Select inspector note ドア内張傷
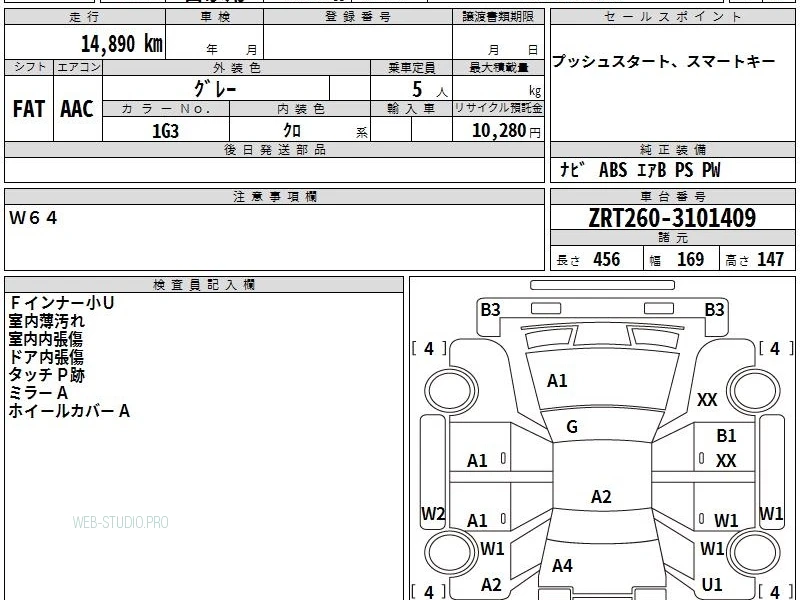Image resolution: width=800 pixels, height=600 pixels. [x=46, y=357]
